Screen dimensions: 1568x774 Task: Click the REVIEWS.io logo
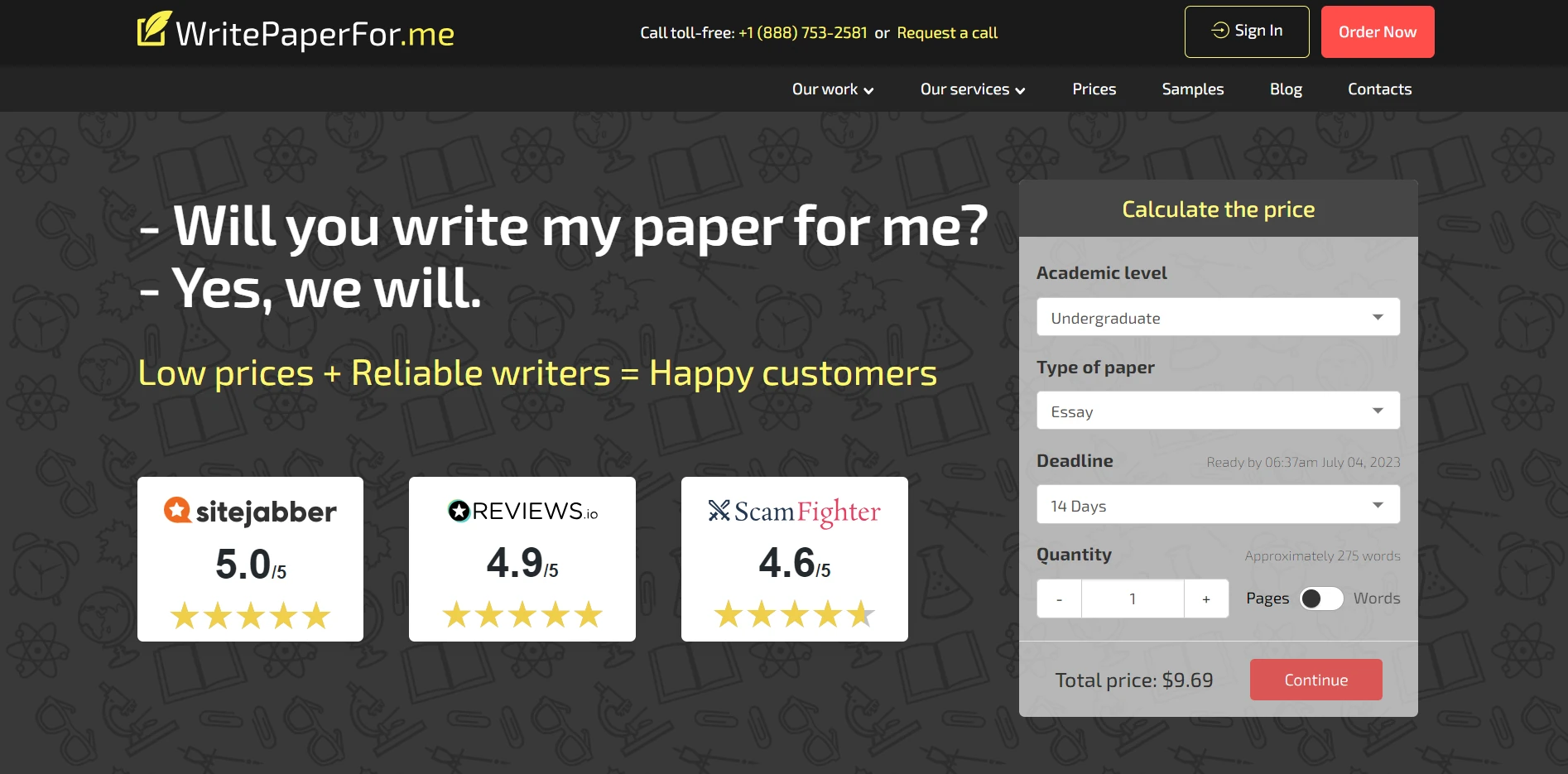click(522, 510)
